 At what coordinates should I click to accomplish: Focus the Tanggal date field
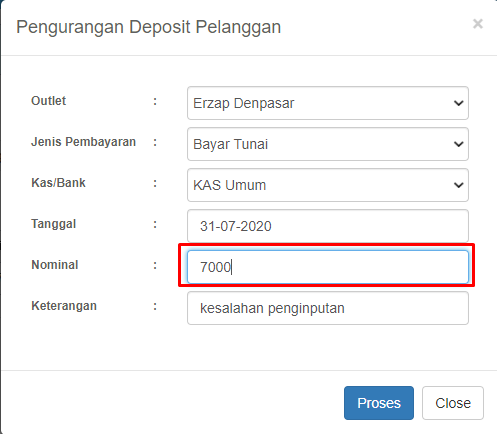tap(328, 226)
